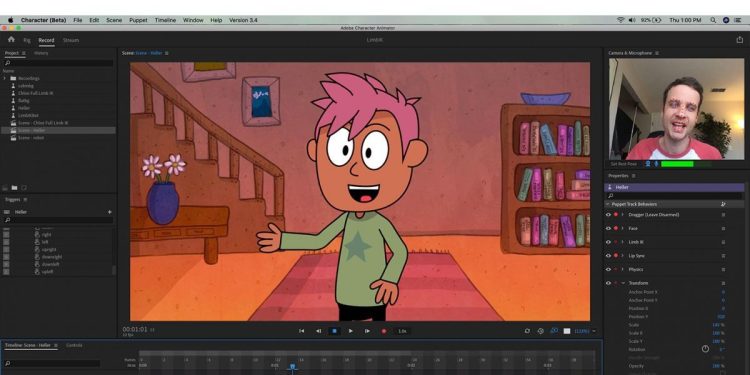Open the Share/export icon at top right
This screenshot has height=375, width=750.
(x=739, y=40)
